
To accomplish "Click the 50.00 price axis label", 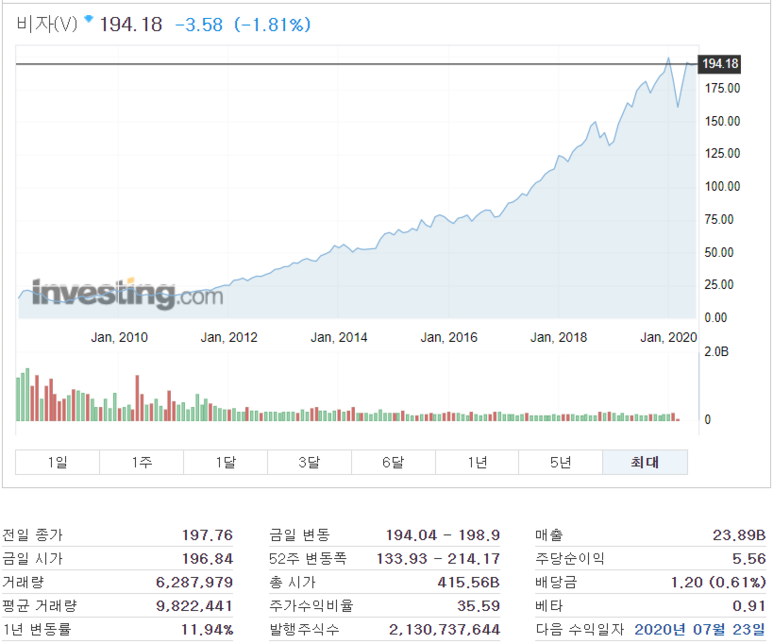I will coord(719,252).
